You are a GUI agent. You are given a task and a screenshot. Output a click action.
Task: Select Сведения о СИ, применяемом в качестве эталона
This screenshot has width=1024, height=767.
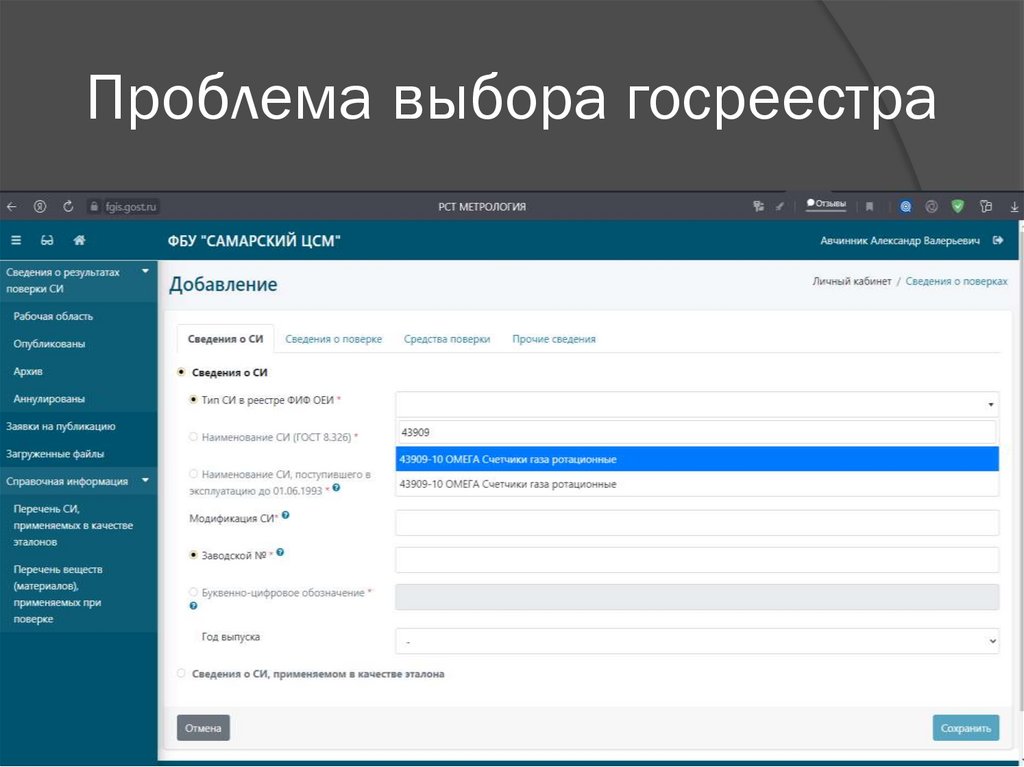pyautogui.click(x=181, y=673)
